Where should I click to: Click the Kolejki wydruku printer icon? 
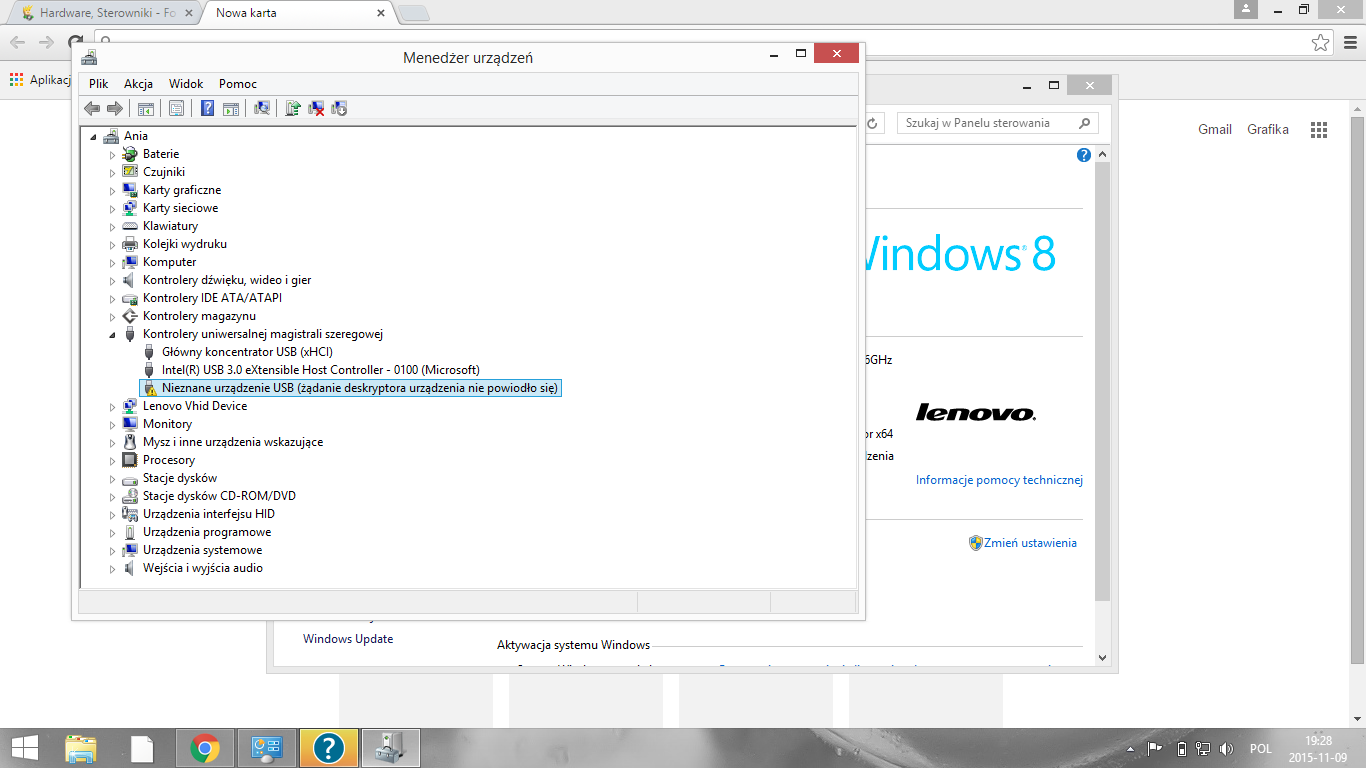tap(129, 244)
